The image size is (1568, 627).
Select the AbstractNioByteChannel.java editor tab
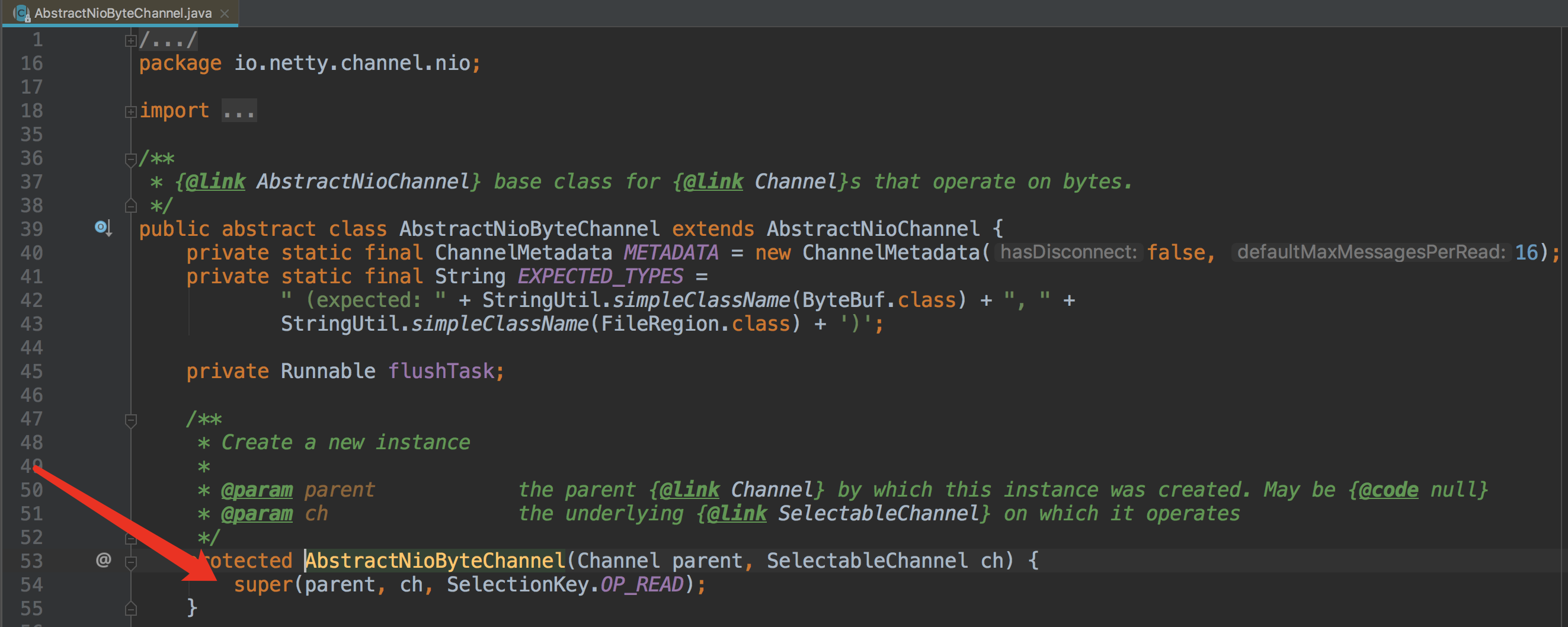[x=122, y=13]
